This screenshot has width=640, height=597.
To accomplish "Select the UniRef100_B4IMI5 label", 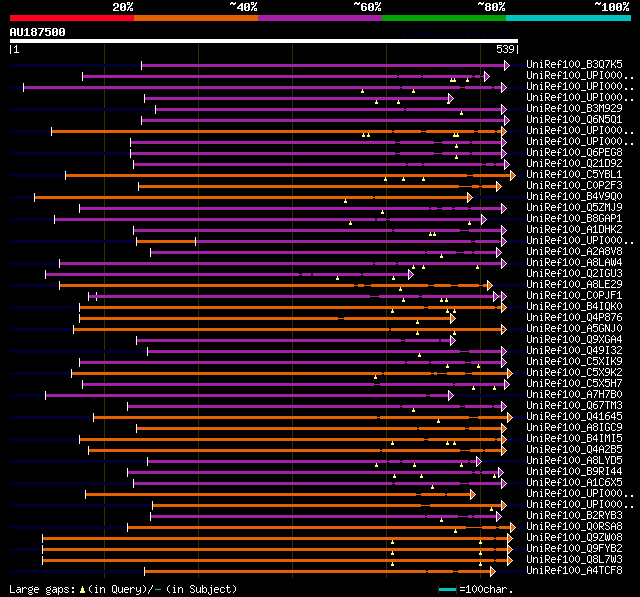I will (574, 439).
